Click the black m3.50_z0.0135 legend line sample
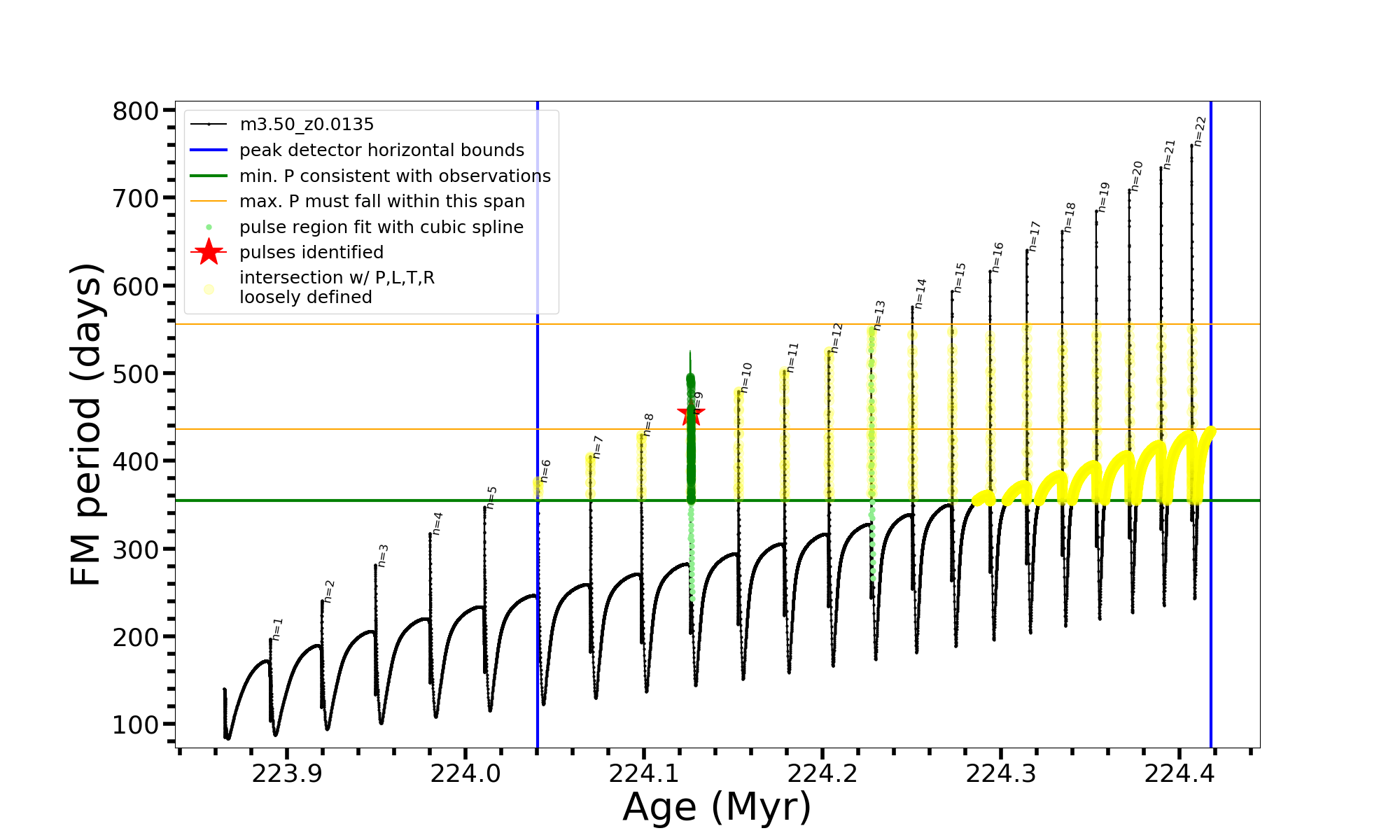Screen dimensions: 1400x840 point(209,125)
